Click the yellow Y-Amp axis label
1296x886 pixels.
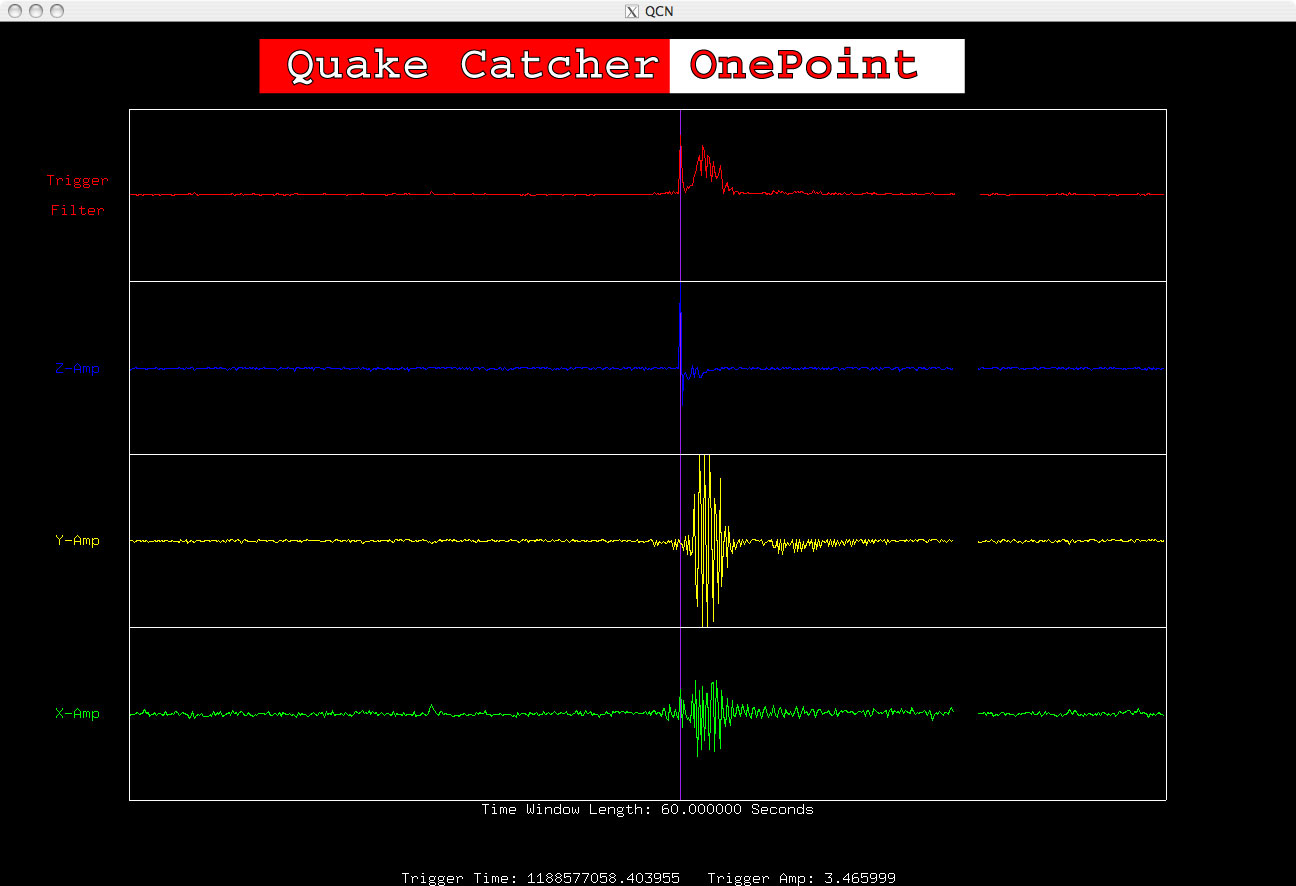77,541
